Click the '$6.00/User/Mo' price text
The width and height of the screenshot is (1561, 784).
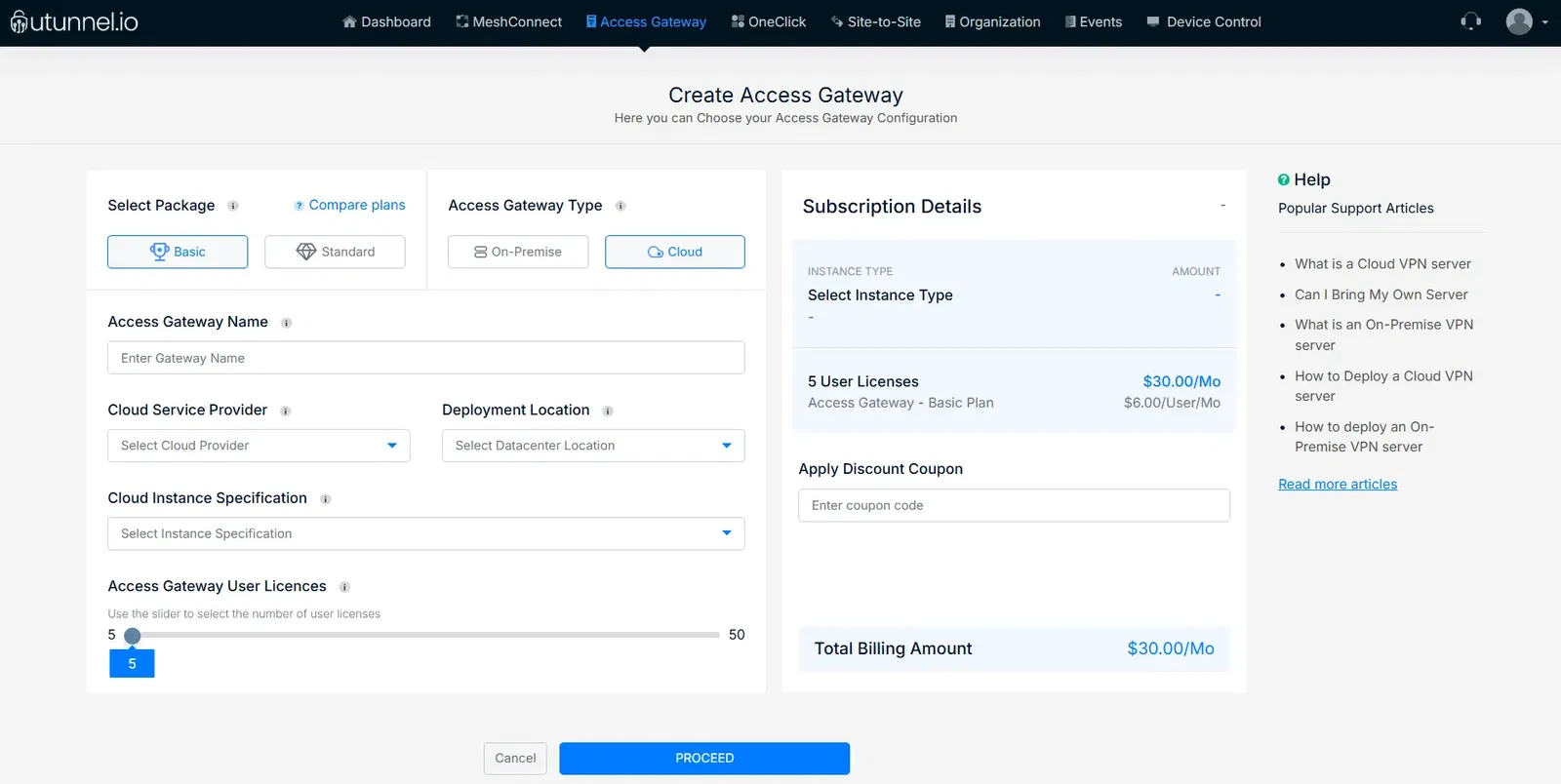pyautogui.click(x=1172, y=403)
